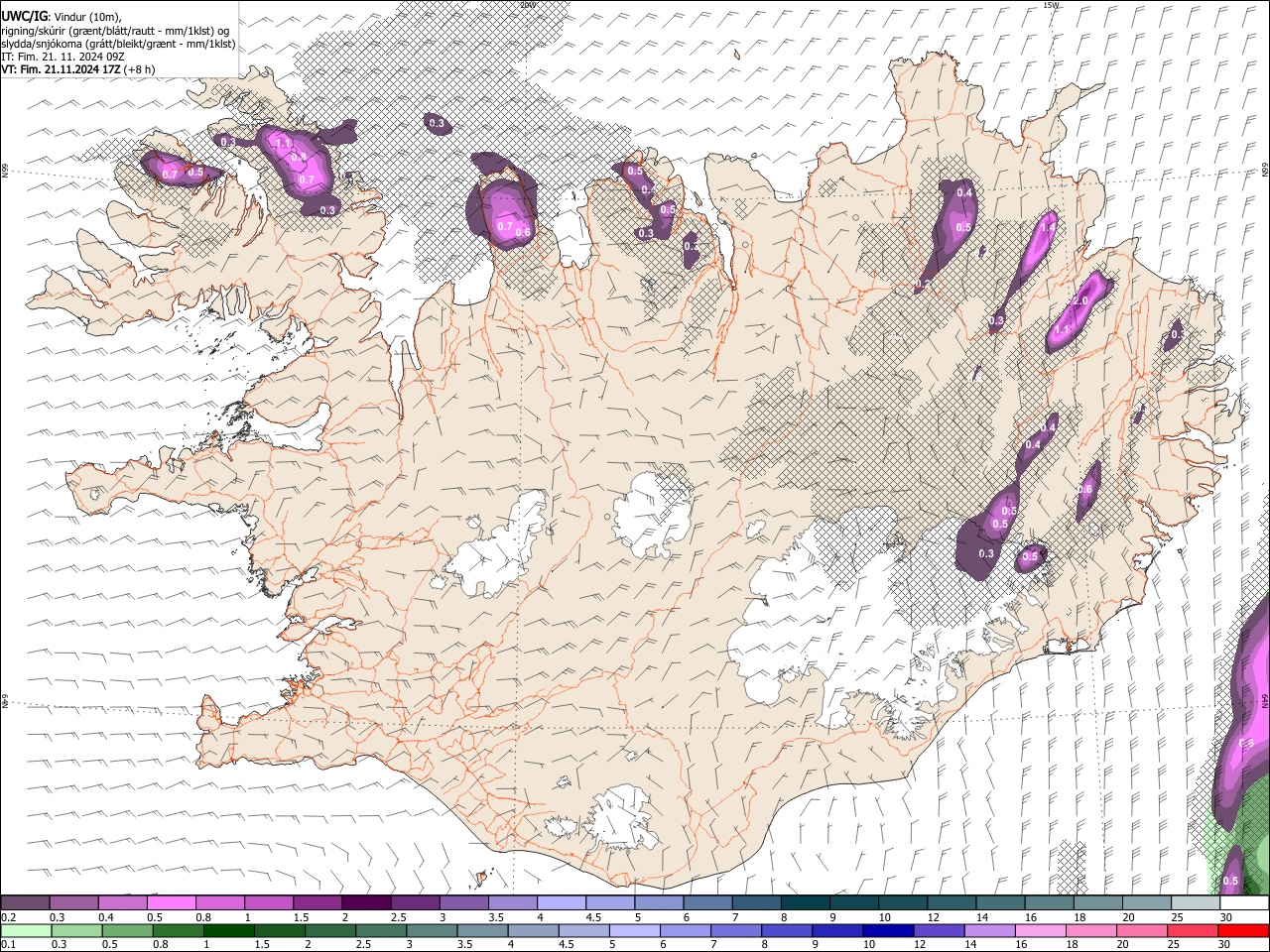Pick the pink 18 swatch, lower legend row
This screenshot has width=1270, height=952.
tap(1091, 931)
